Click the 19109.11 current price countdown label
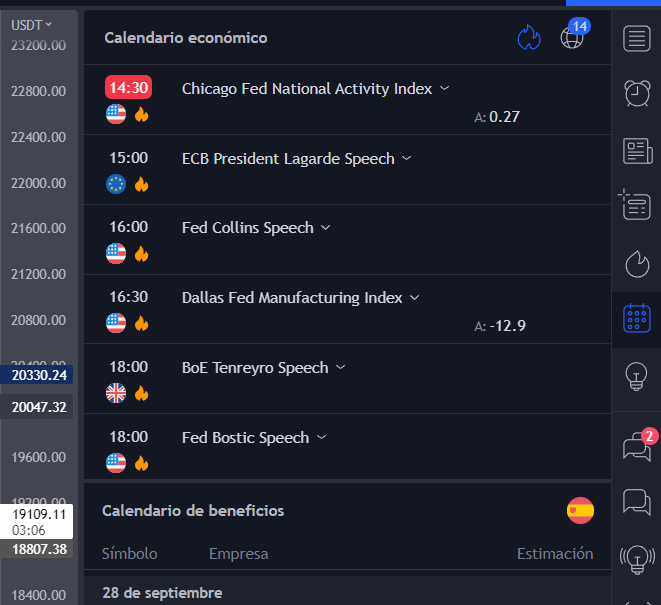 37,522
